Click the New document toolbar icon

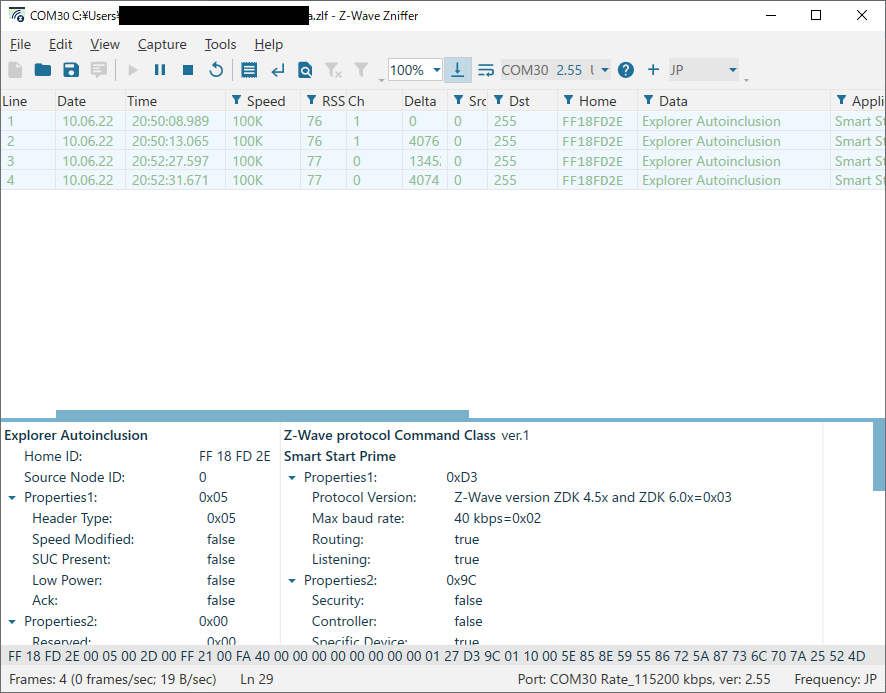click(x=15, y=70)
